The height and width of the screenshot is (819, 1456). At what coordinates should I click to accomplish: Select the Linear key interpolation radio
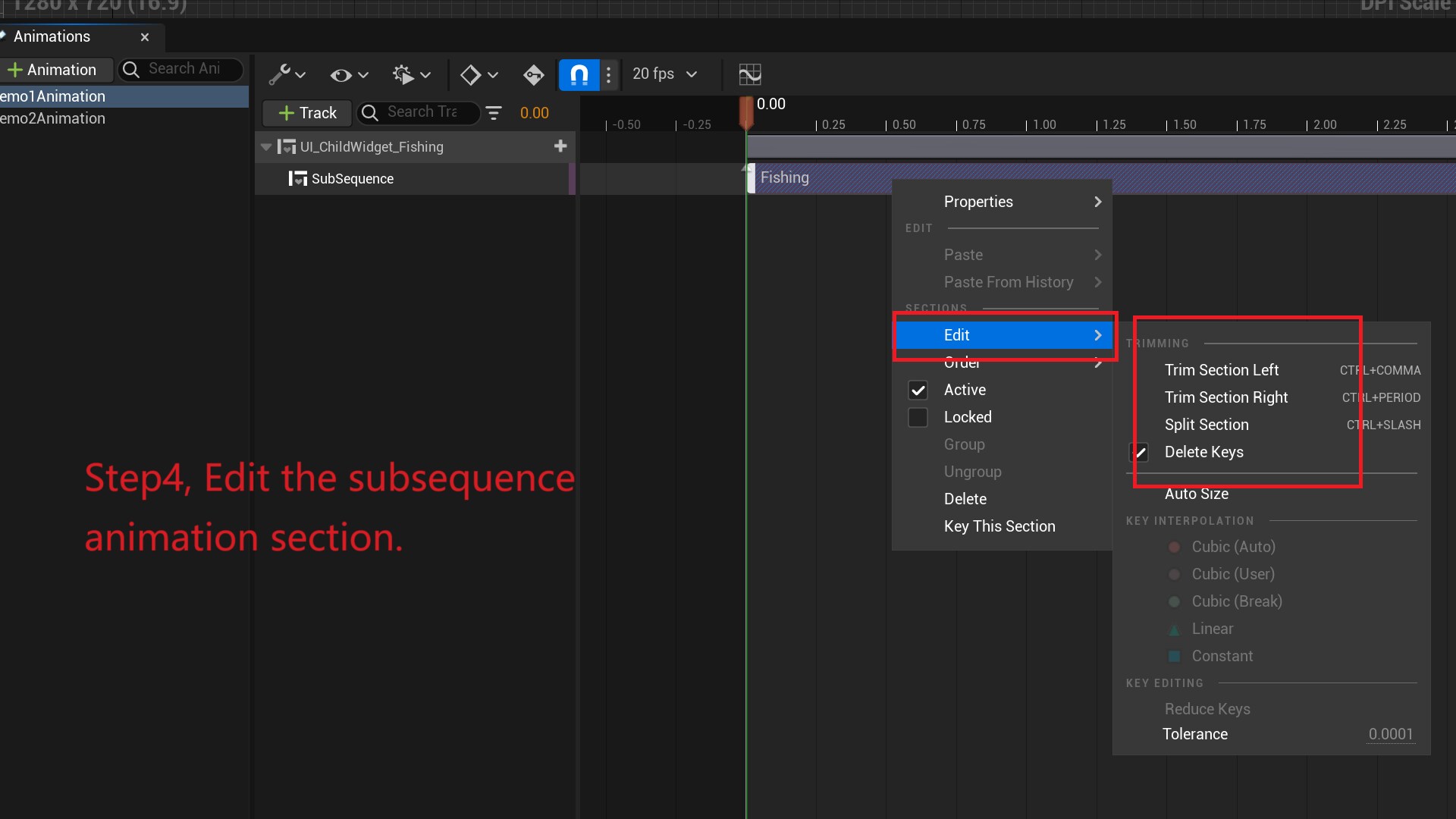point(1174,629)
